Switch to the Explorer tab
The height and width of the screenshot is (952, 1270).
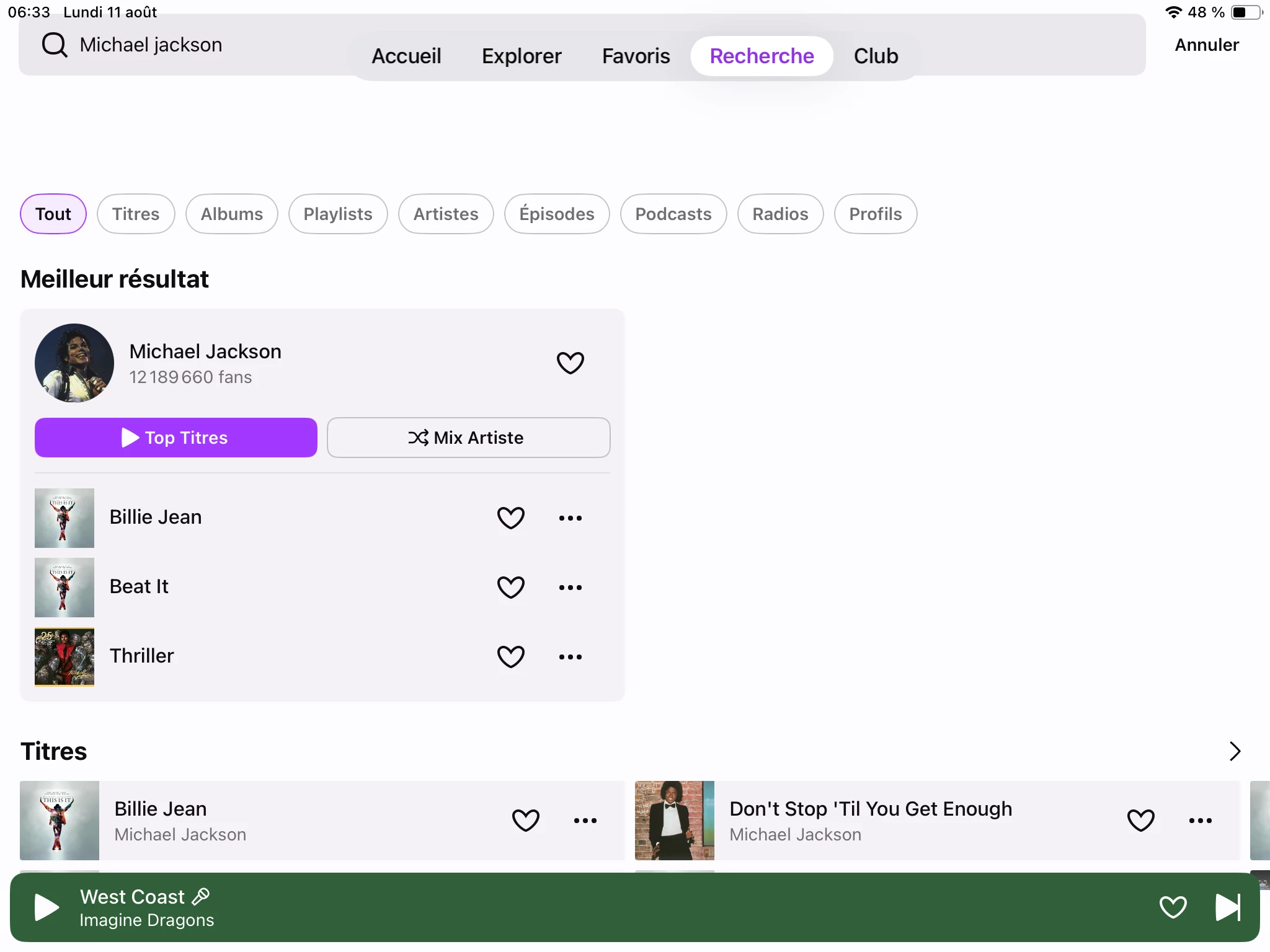click(x=522, y=56)
